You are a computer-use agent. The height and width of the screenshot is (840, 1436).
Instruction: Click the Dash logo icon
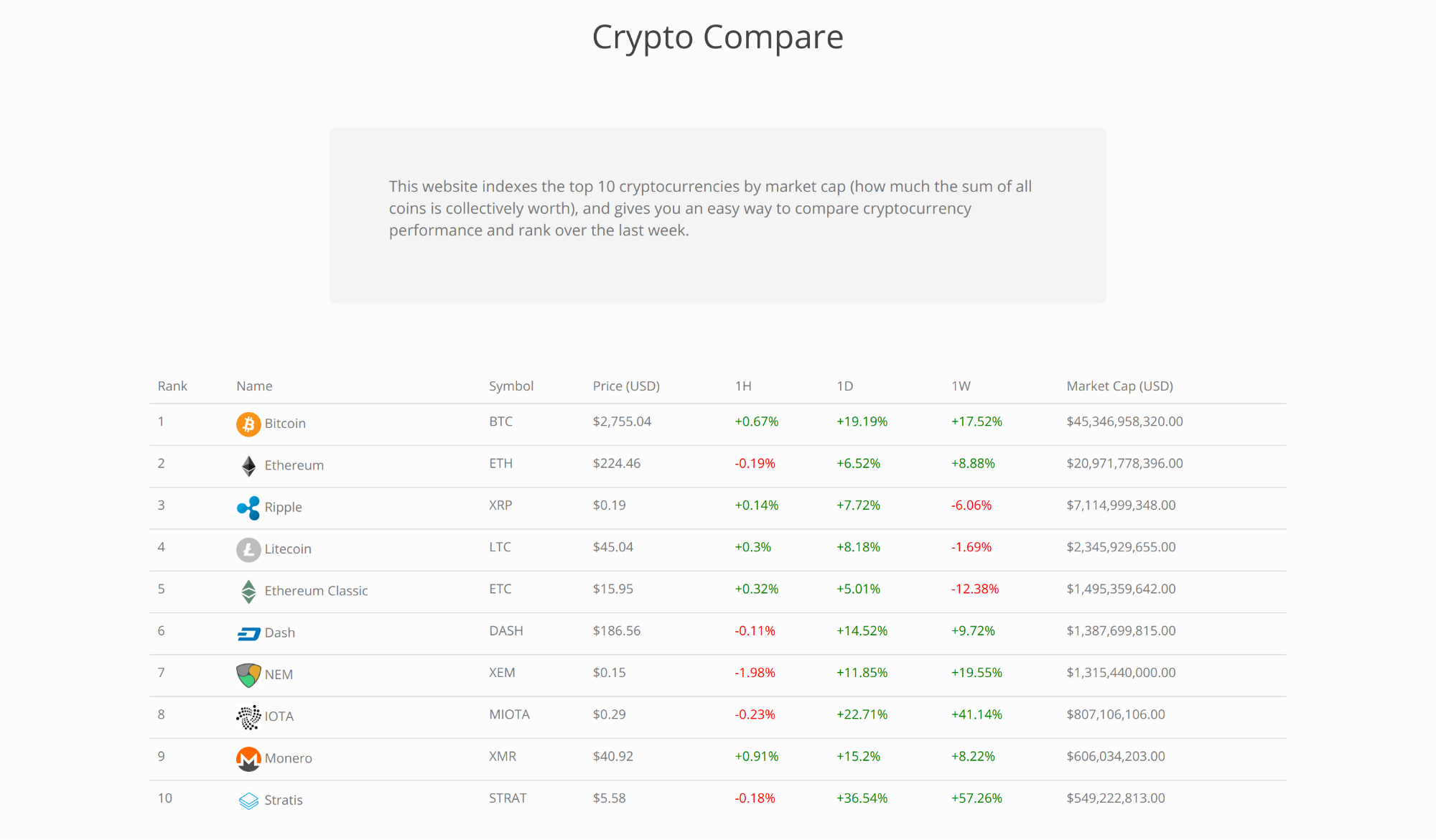pyautogui.click(x=248, y=633)
